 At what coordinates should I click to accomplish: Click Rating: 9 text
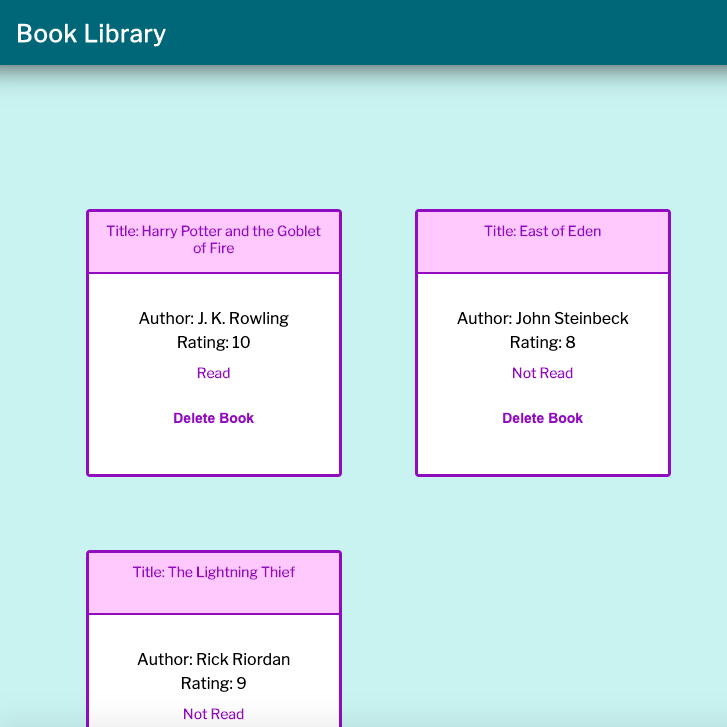(213, 683)
